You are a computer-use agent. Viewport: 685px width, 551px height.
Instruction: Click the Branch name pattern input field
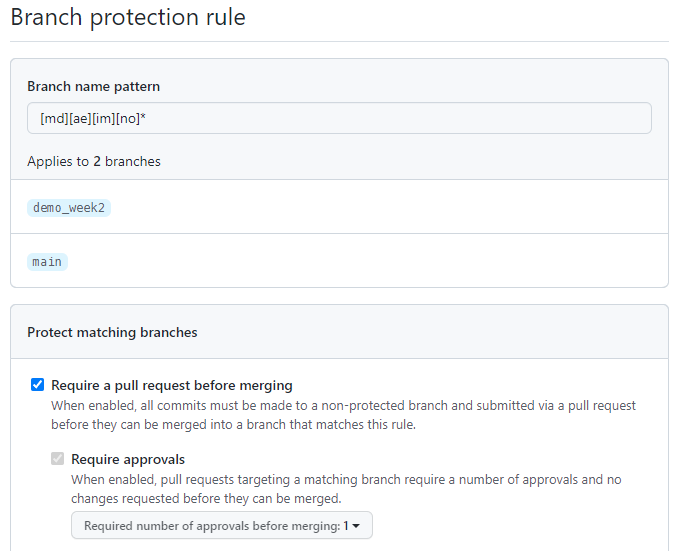tap(339, 118)
